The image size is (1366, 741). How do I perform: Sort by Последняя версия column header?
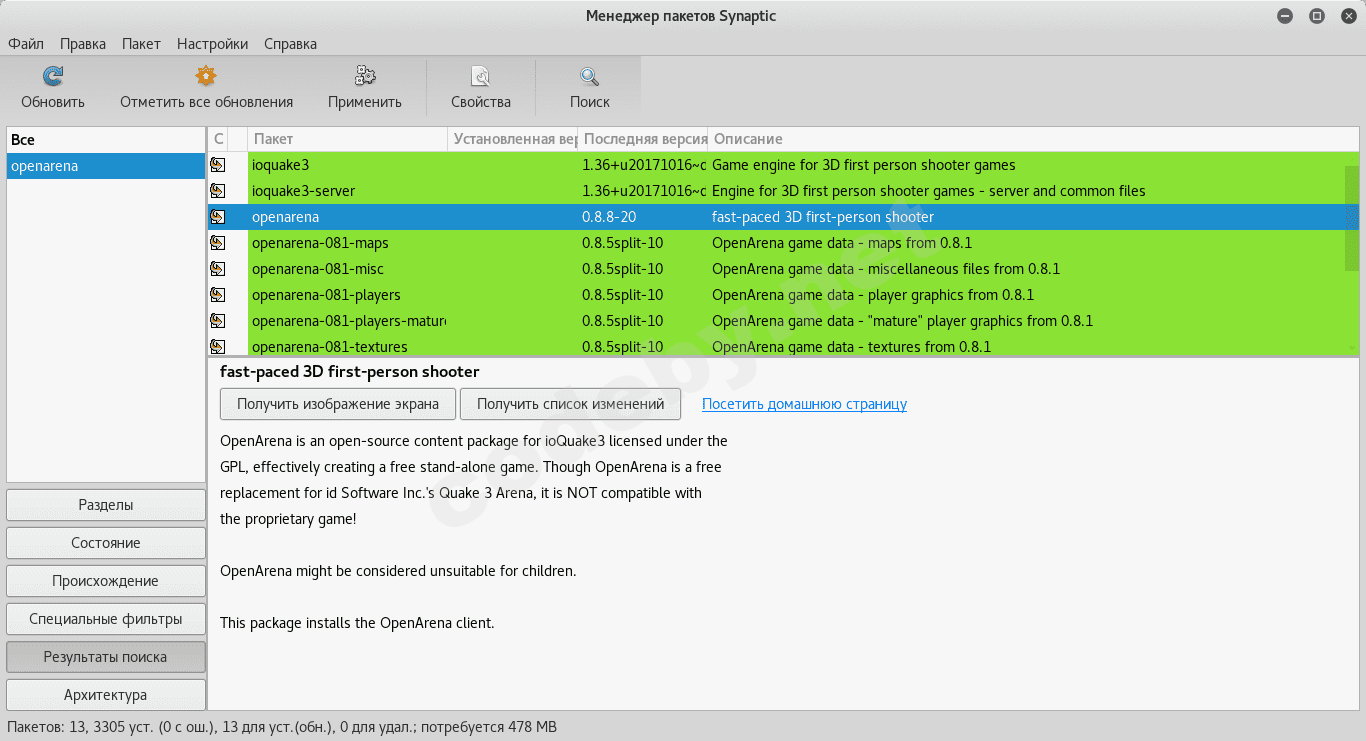coord(643,139)
